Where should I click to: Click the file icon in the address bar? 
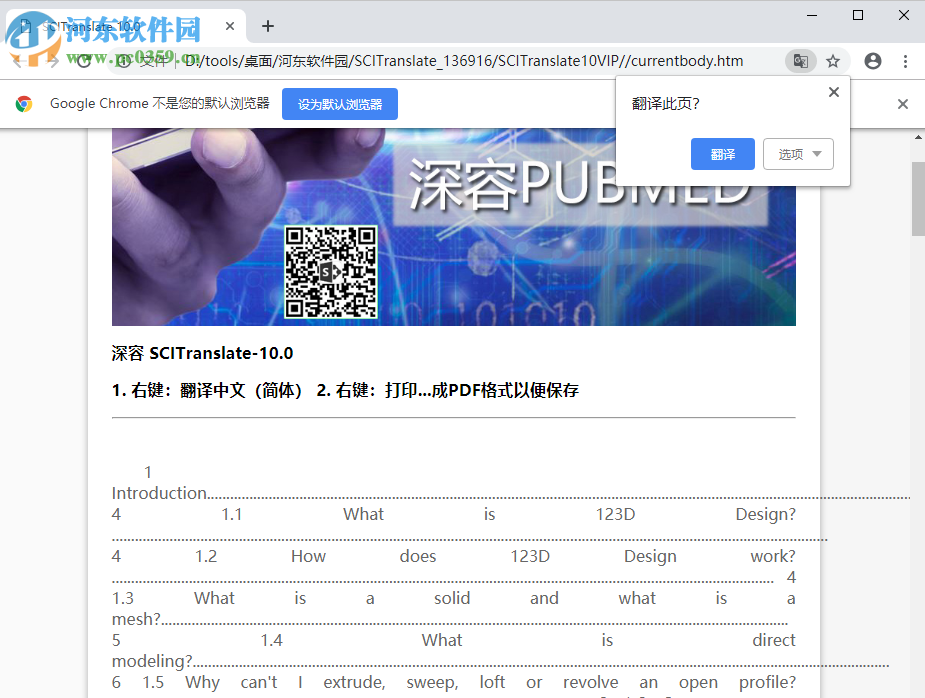click(124, 61)
